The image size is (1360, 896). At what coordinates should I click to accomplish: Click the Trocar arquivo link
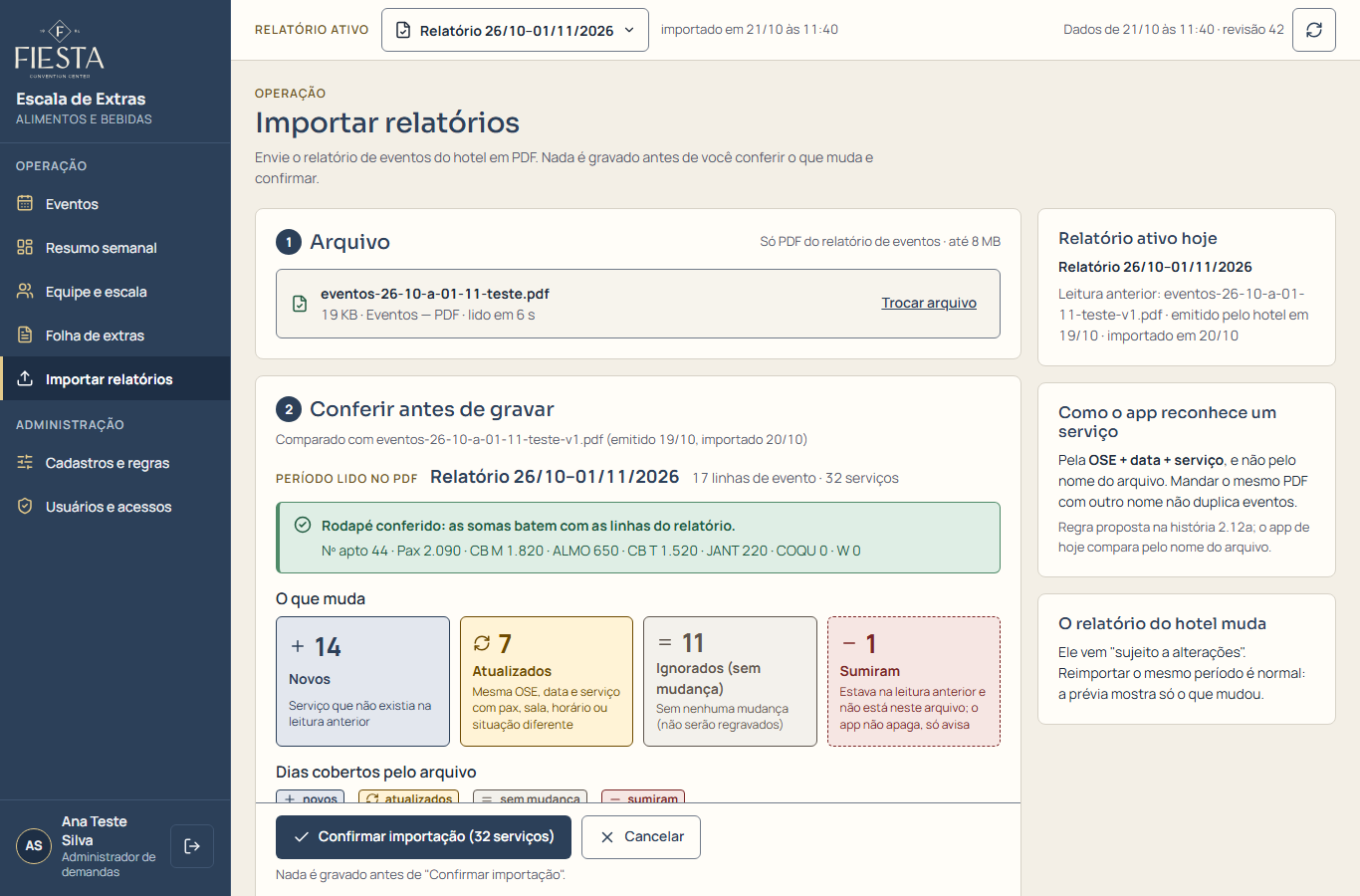[929, 303]
